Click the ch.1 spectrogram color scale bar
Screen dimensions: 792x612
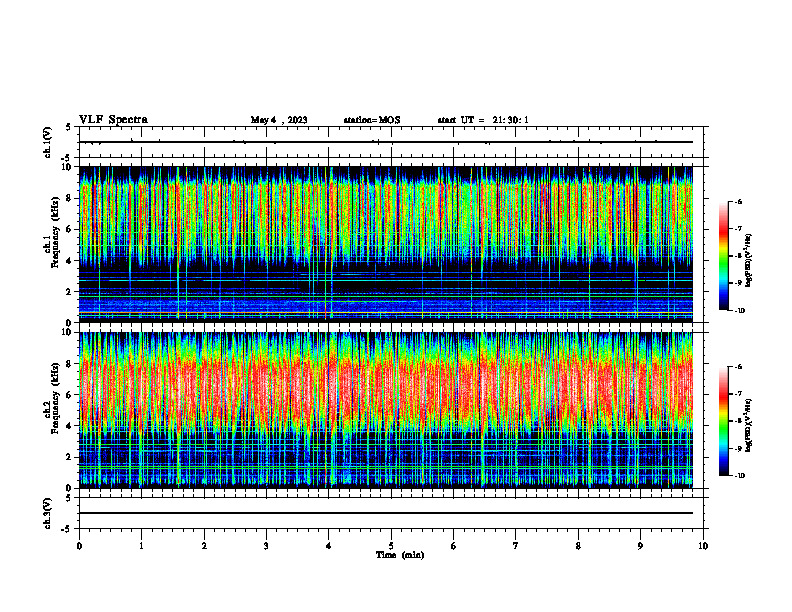724,256
